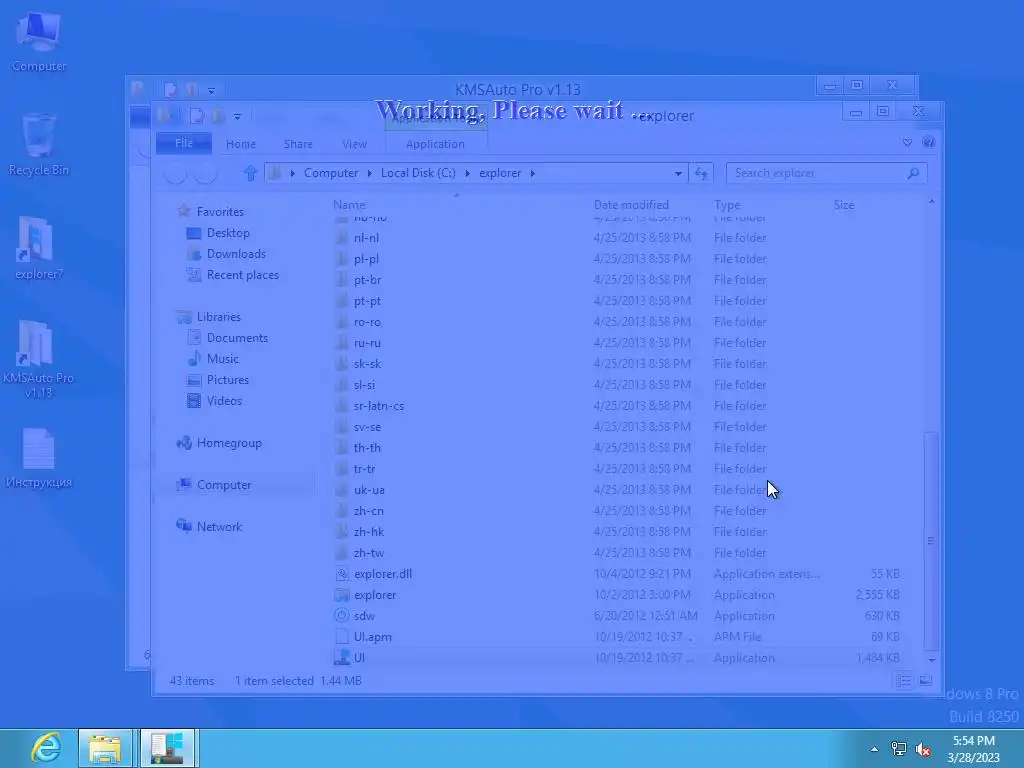Viewport: 1024px width, 768px height.
Task: Expand the arrow after Local Disk (C:)
Action: (x=468, y=173)
